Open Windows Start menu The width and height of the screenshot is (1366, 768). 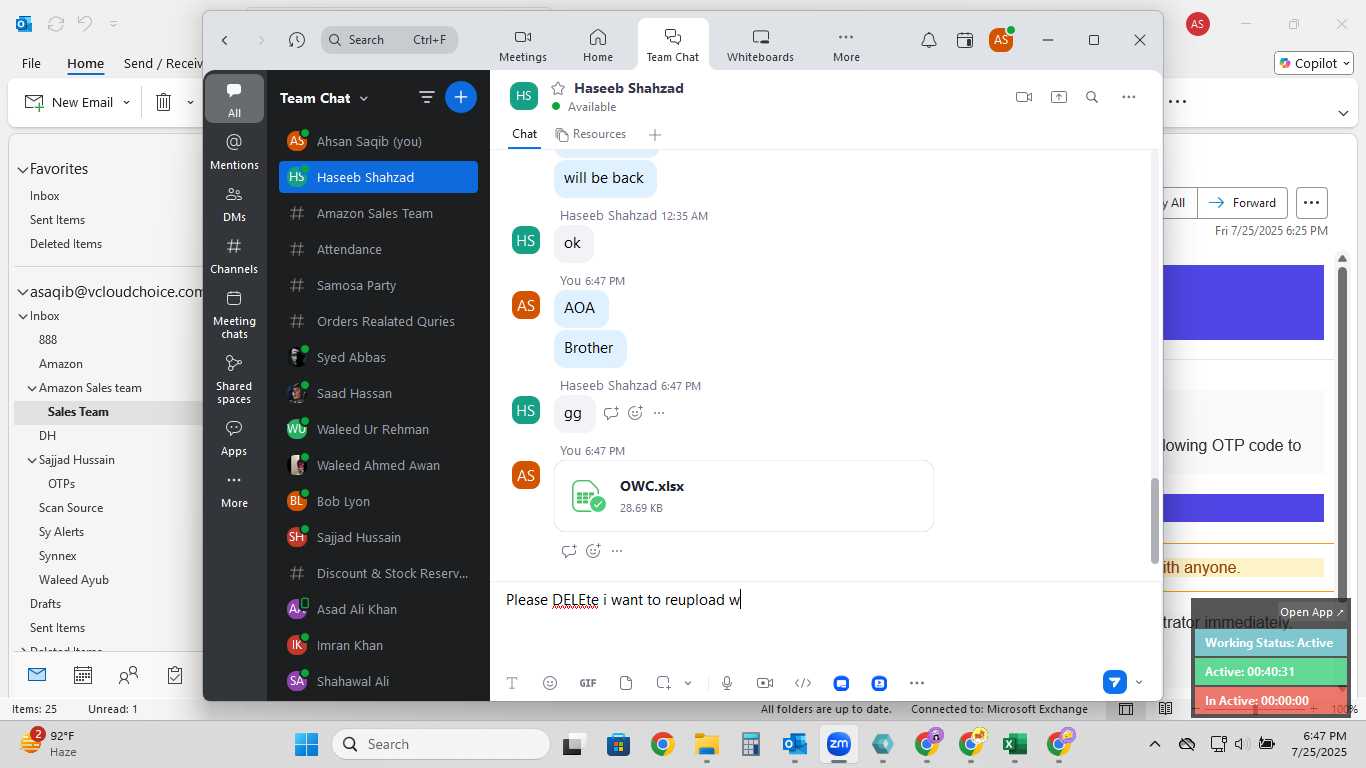click(306, 744)
